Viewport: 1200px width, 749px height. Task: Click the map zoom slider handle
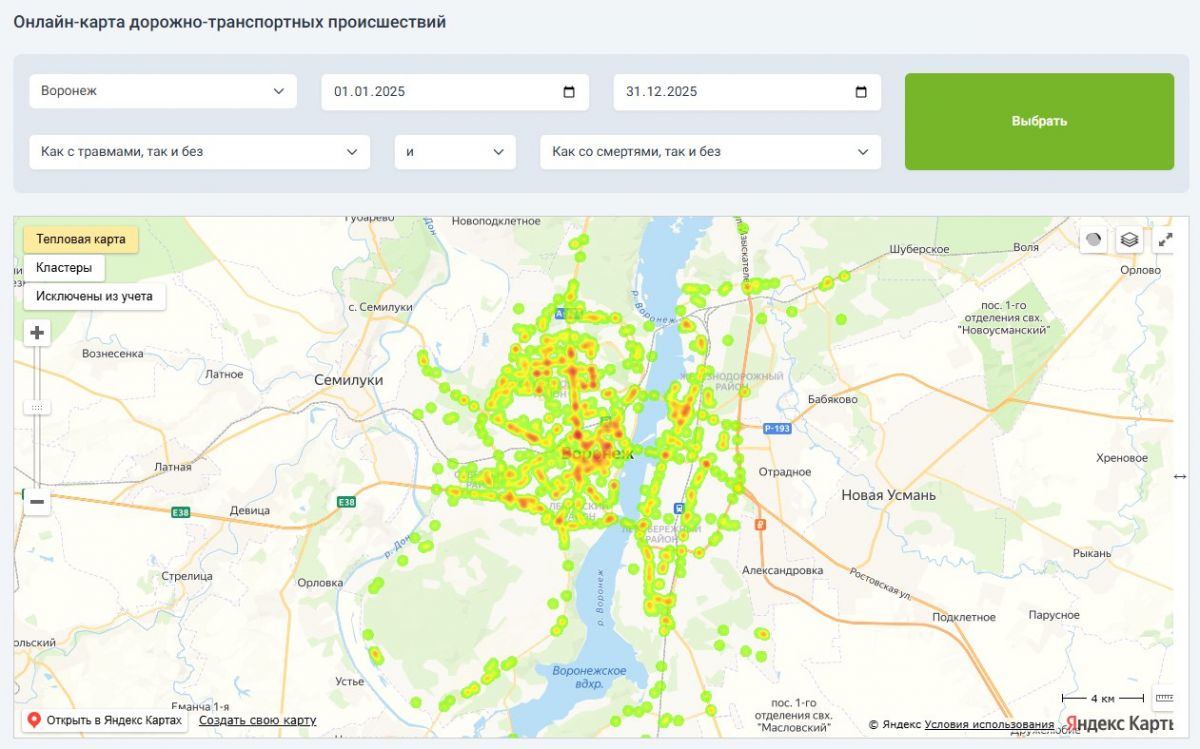[x=37, y=407]
